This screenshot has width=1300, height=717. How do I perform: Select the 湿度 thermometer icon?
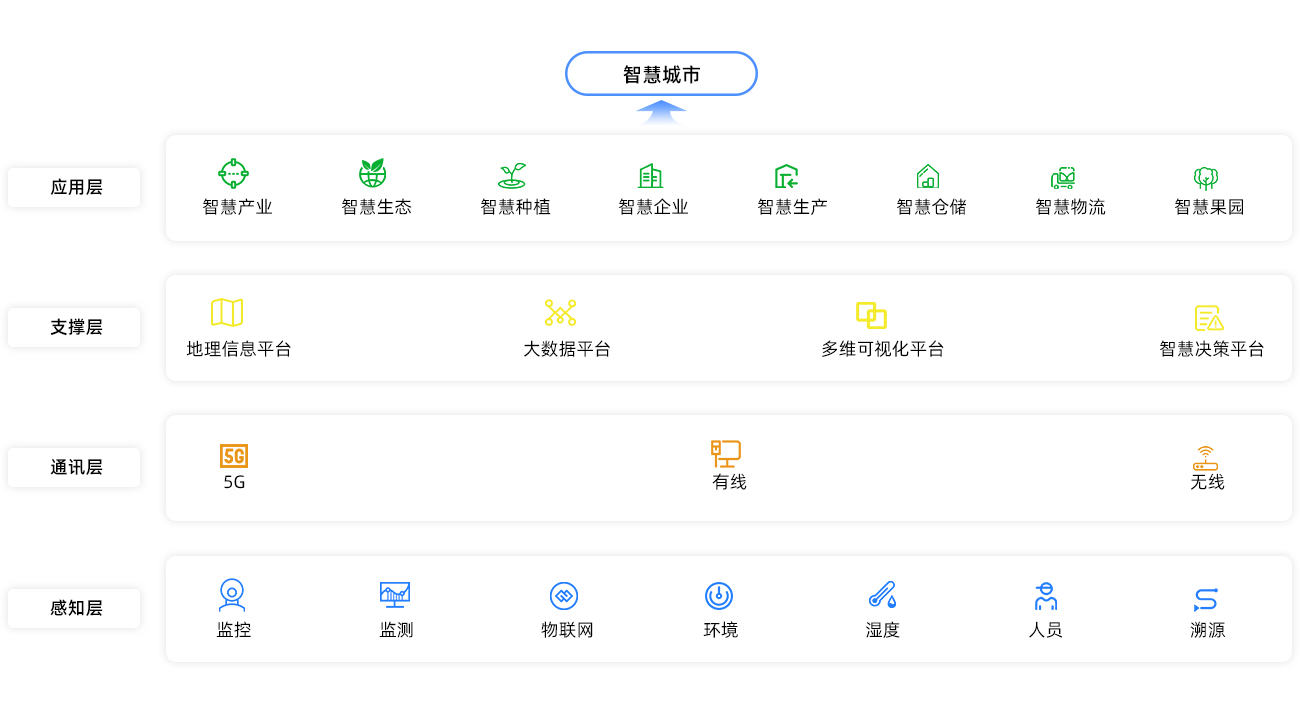point(880,594)
